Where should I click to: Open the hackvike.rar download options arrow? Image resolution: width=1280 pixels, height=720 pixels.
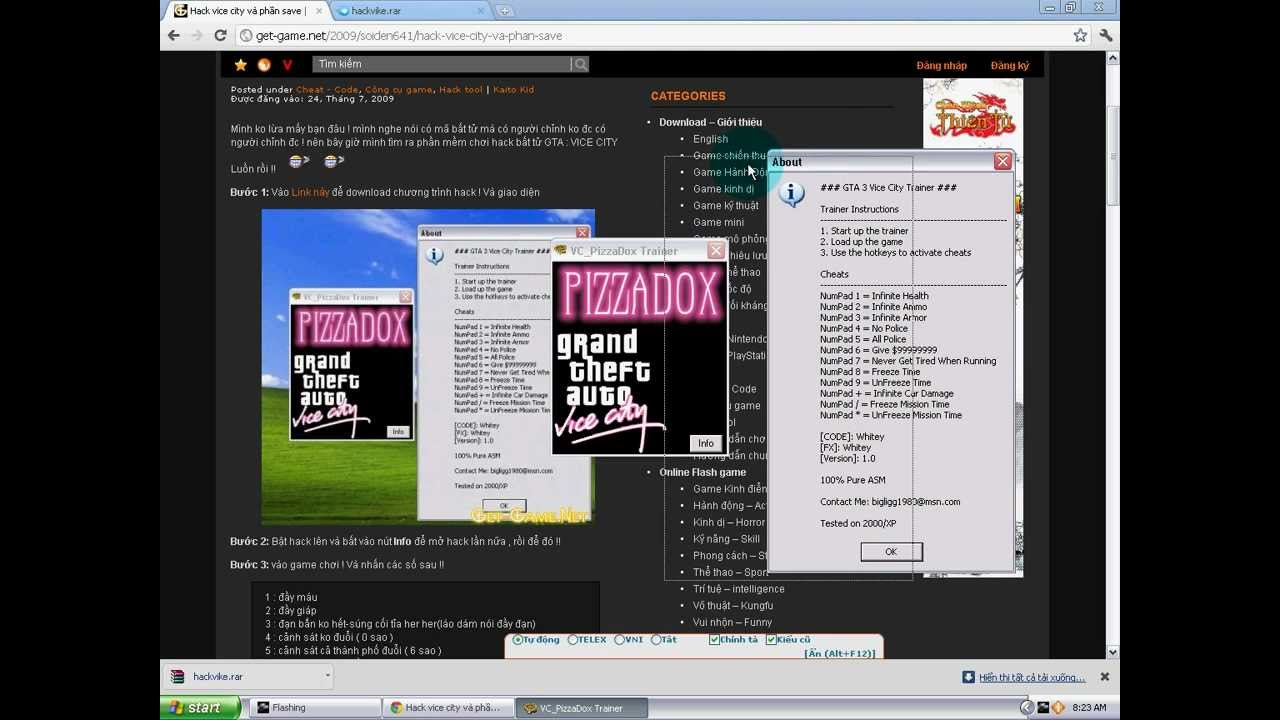(327, 676)
